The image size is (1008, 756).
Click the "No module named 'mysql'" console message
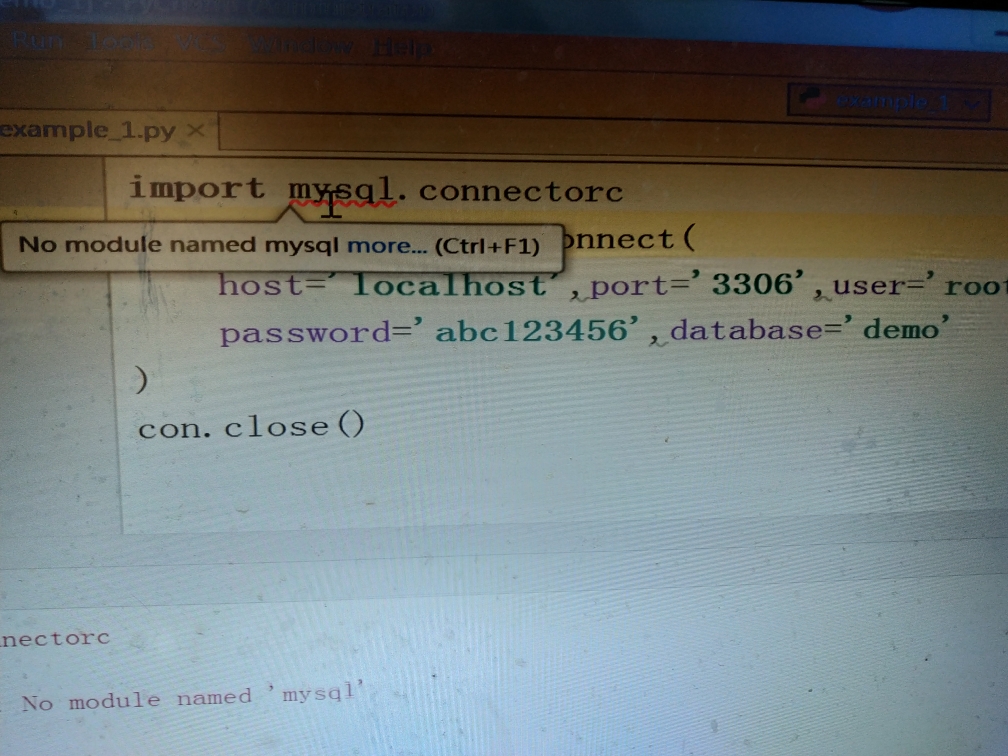[193, 698]
